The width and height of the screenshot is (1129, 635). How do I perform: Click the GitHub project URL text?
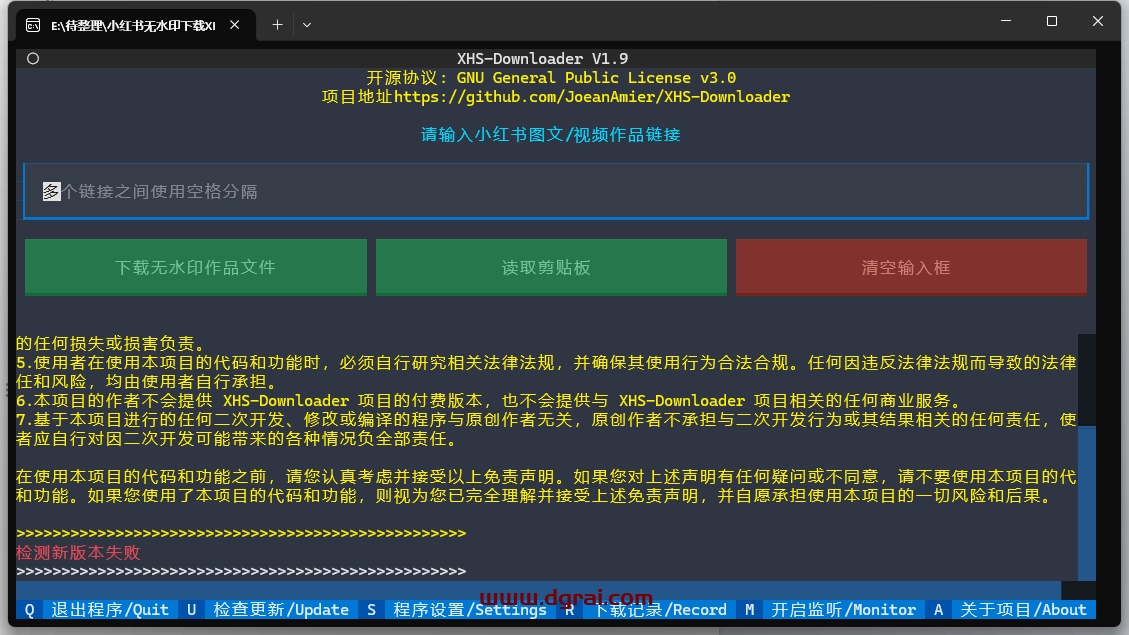click(592, 96)
